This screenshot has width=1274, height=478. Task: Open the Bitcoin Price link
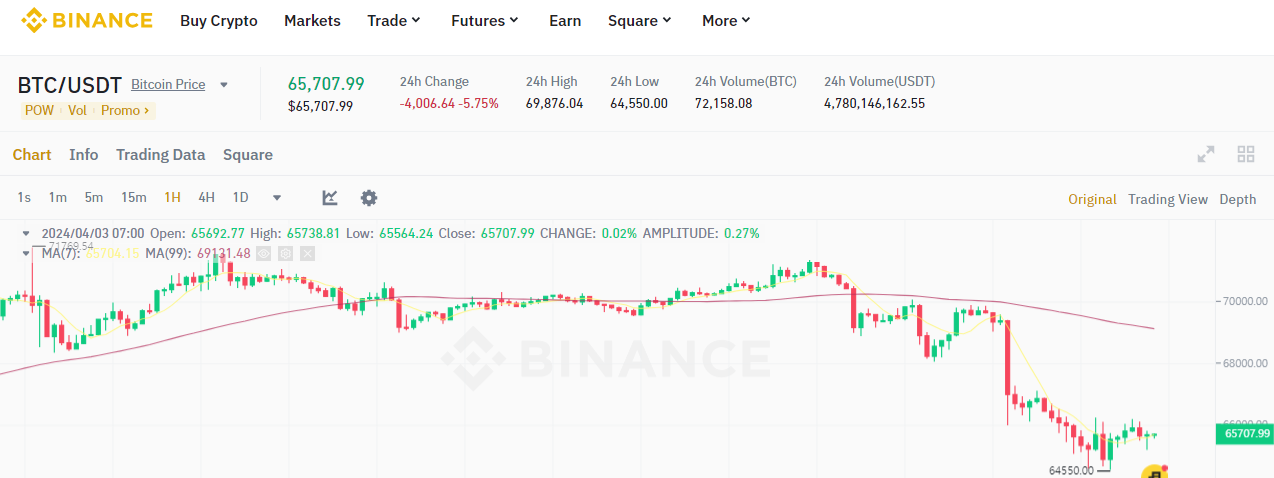pyautogui.click(x=168, y=84)
